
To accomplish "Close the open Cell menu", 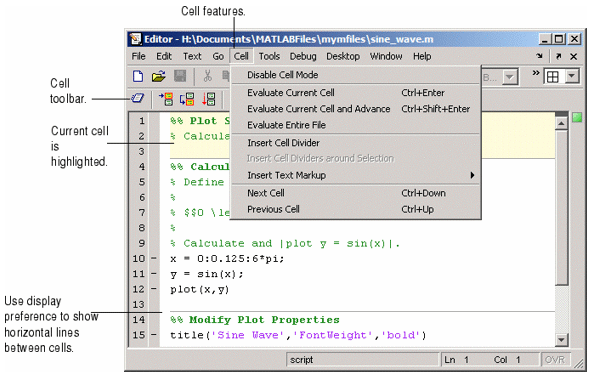I will [241, 56].
